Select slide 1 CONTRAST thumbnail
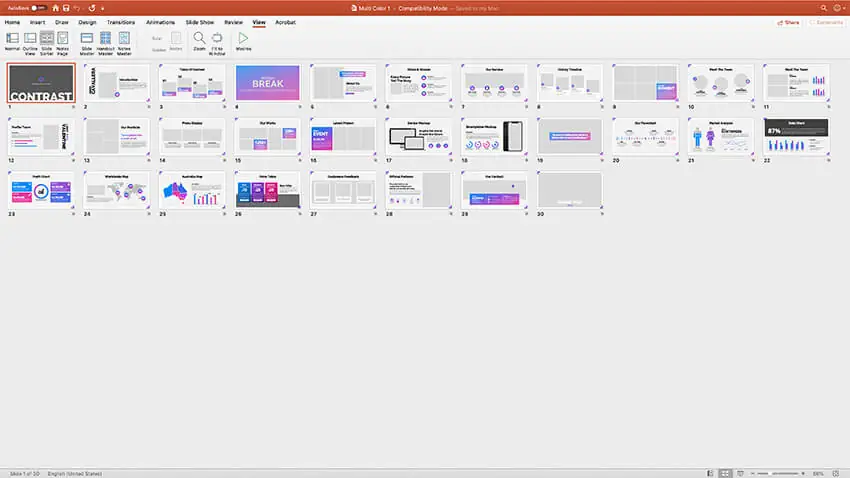Screen dimensions: 850x478 click(41, 83)
